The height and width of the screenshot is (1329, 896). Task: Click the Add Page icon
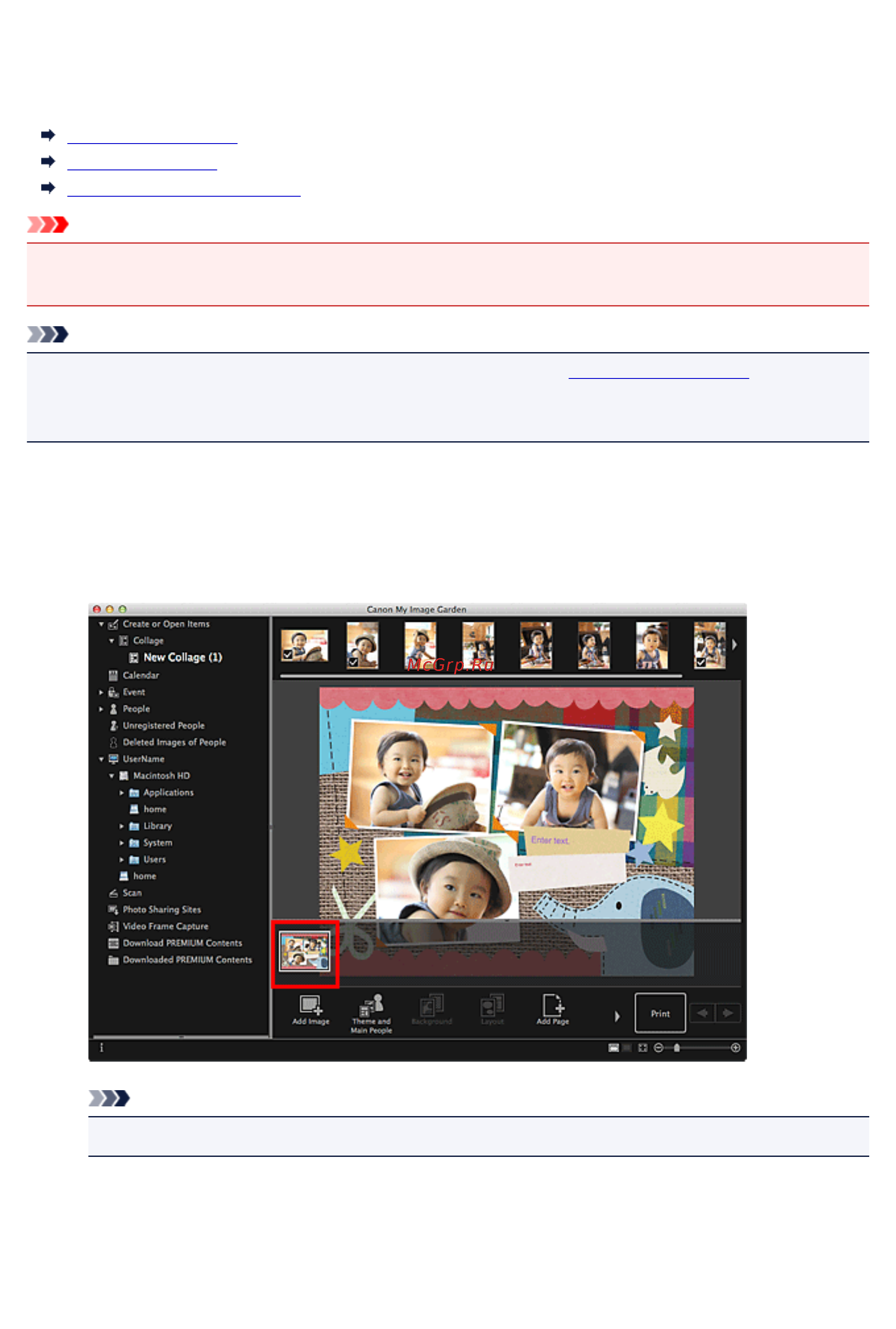[553, 1005]
